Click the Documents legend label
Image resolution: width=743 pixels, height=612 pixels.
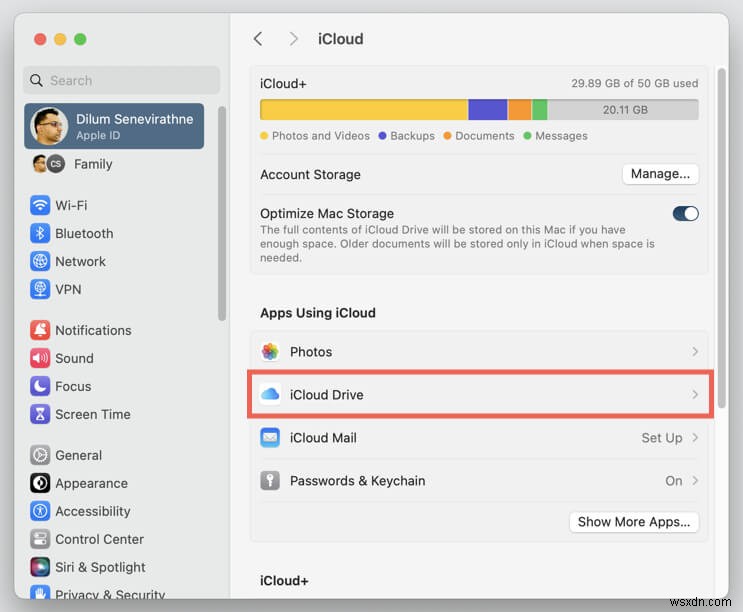point(485,135)
